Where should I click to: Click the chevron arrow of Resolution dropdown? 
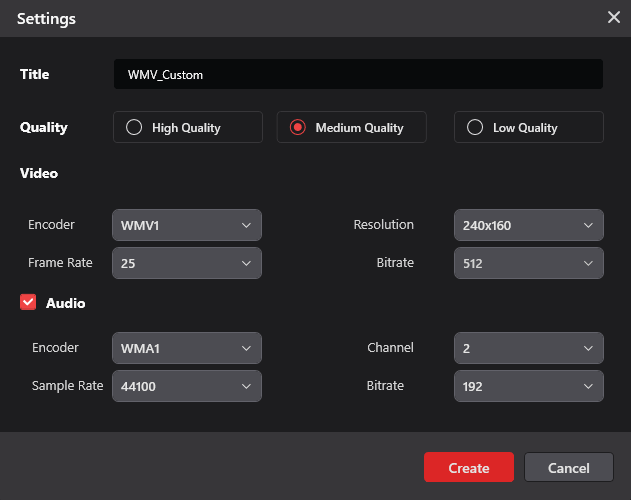click(588, 225)
